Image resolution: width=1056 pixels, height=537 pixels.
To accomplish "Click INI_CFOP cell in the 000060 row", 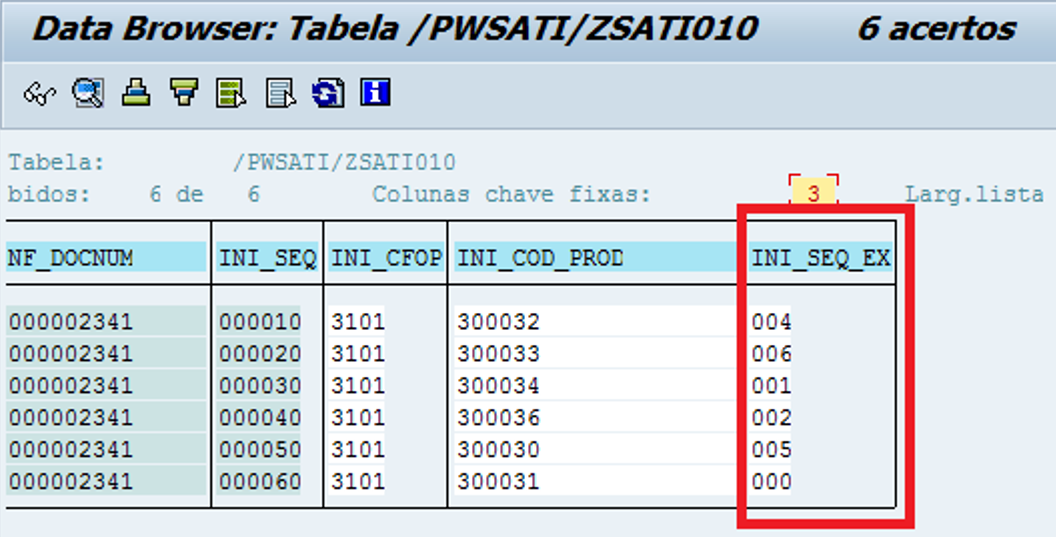I will (x=358, y=482).
